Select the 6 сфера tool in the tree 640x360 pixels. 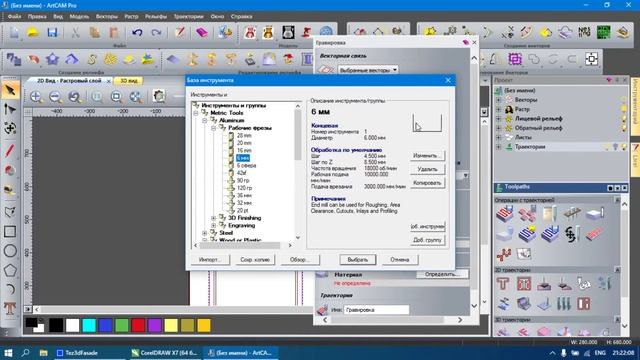(x=247, y=165)
